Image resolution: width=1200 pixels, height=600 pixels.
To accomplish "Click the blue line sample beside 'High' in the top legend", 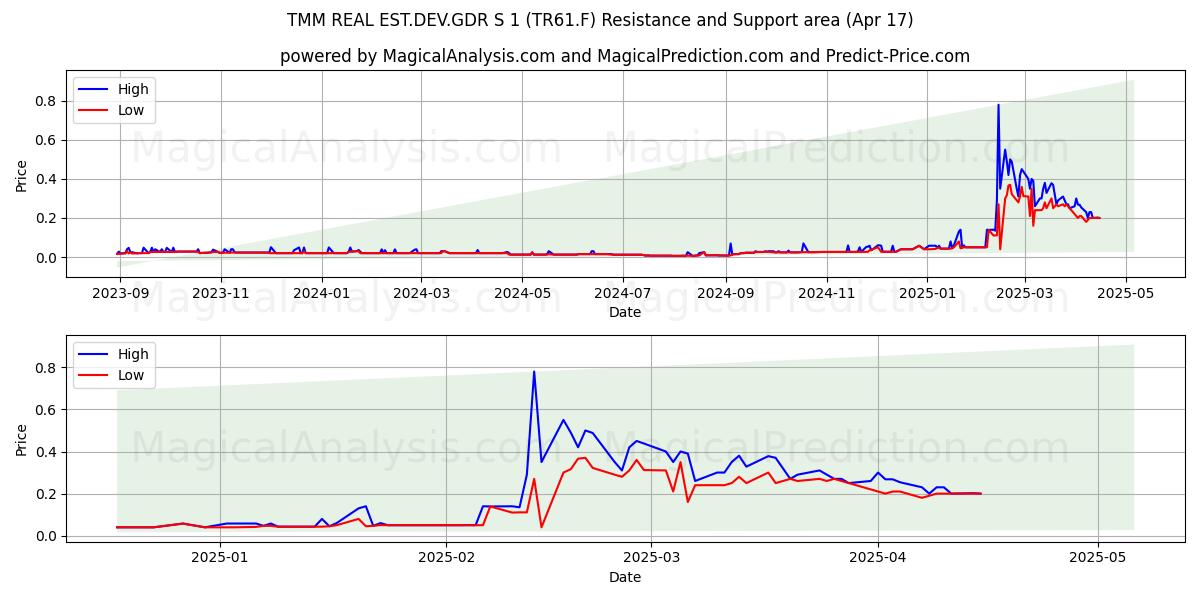I will (95, 89).
